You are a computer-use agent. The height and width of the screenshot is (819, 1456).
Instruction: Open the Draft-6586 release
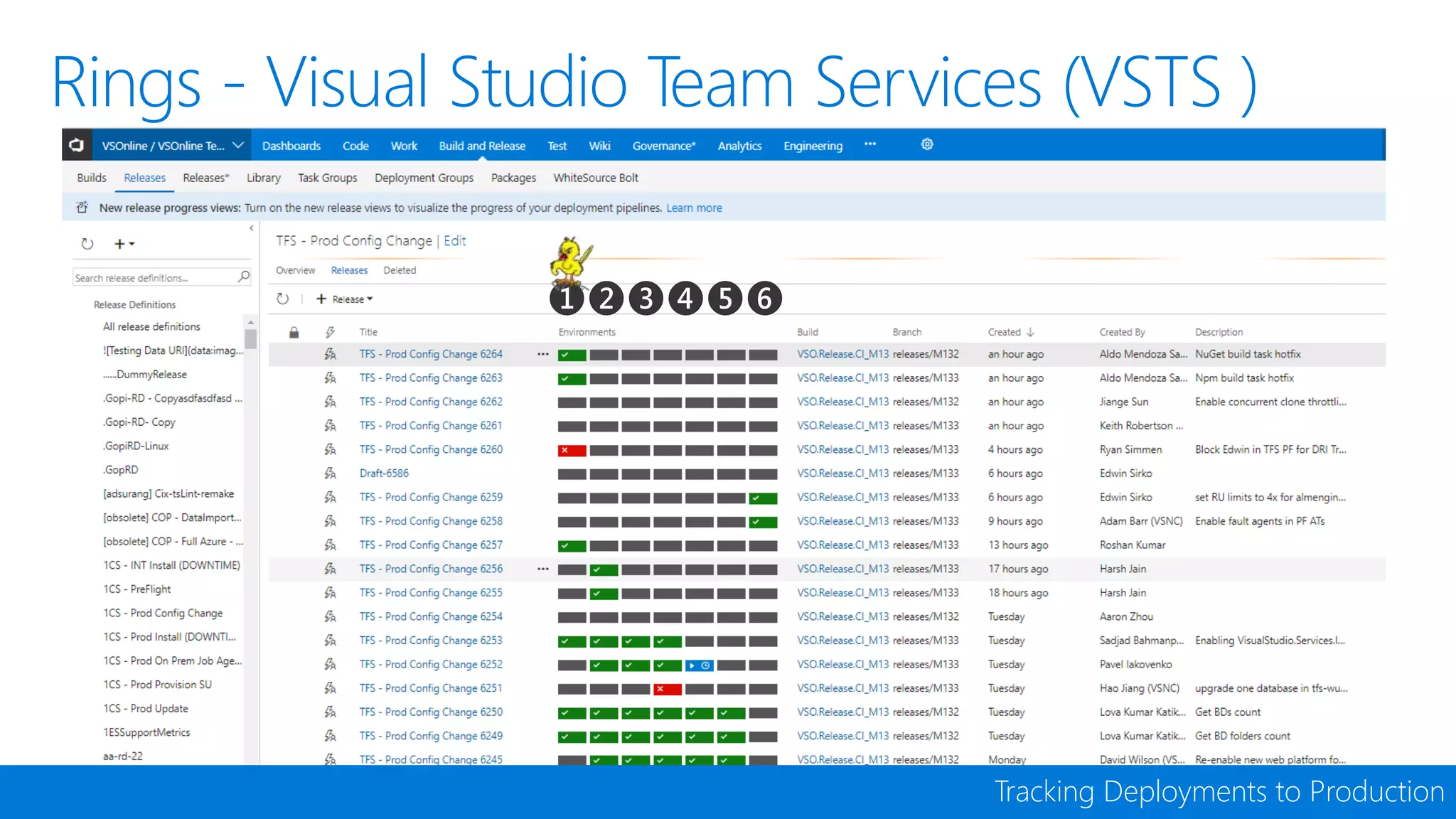(x=384, y=473)
